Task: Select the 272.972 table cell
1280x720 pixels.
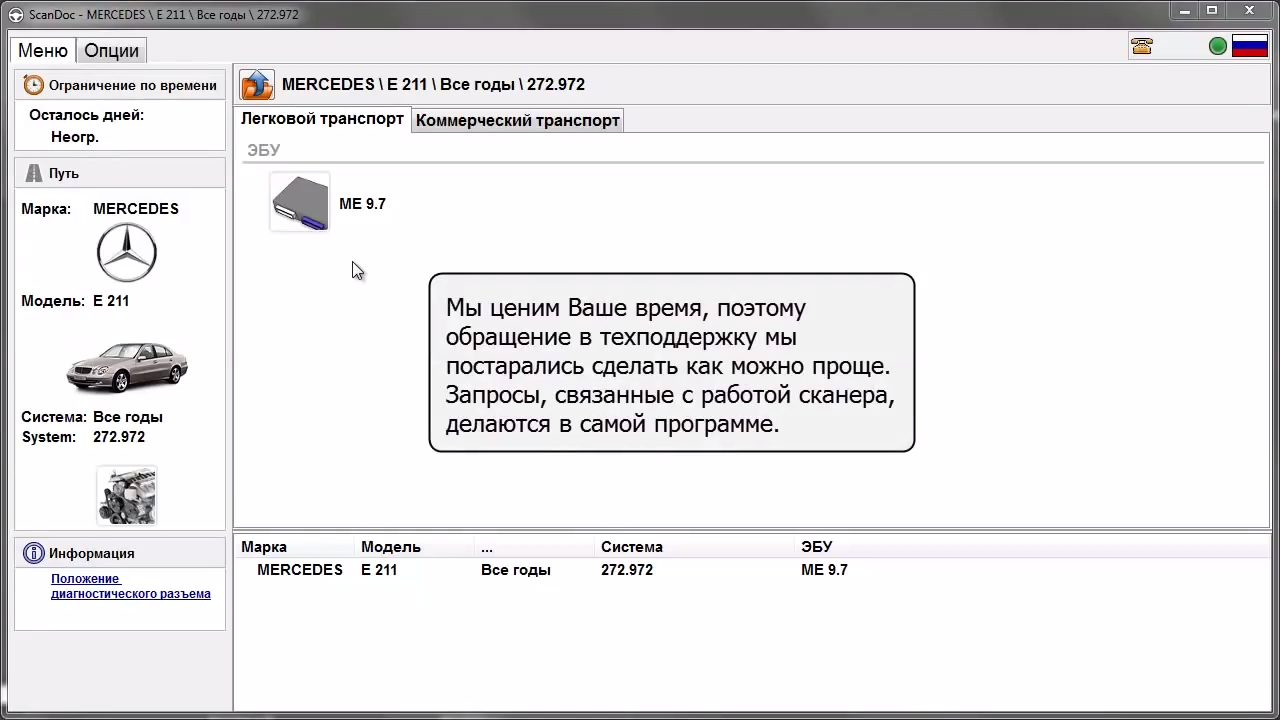Action: click(627, 569)
